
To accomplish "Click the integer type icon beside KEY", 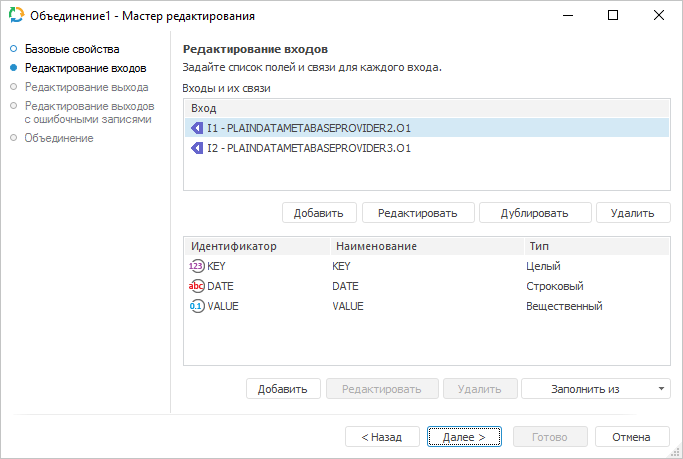I will 196,266.
